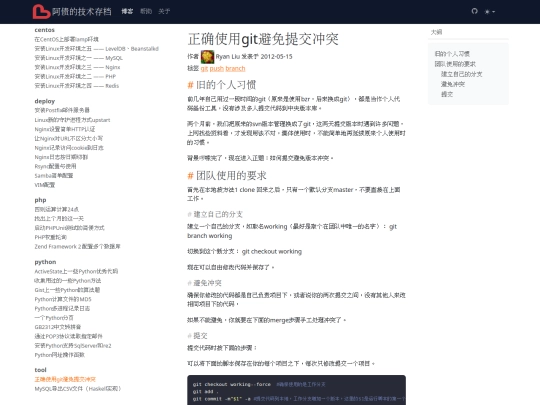Open the Python网址操作函数 article
The height and width of the screenshot is (405, 540).
tap(59, 355)
